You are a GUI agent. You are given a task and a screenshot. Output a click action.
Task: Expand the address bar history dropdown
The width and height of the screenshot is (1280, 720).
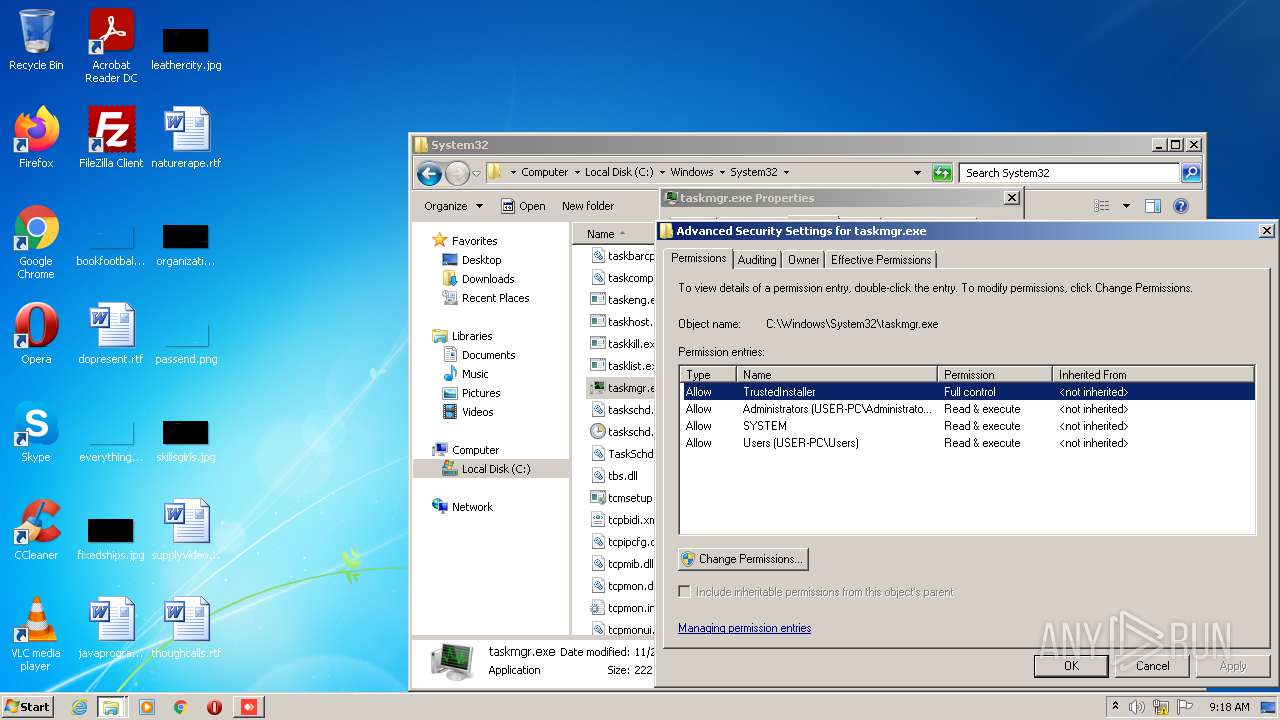pyautogui.click(x=917, y=173)
